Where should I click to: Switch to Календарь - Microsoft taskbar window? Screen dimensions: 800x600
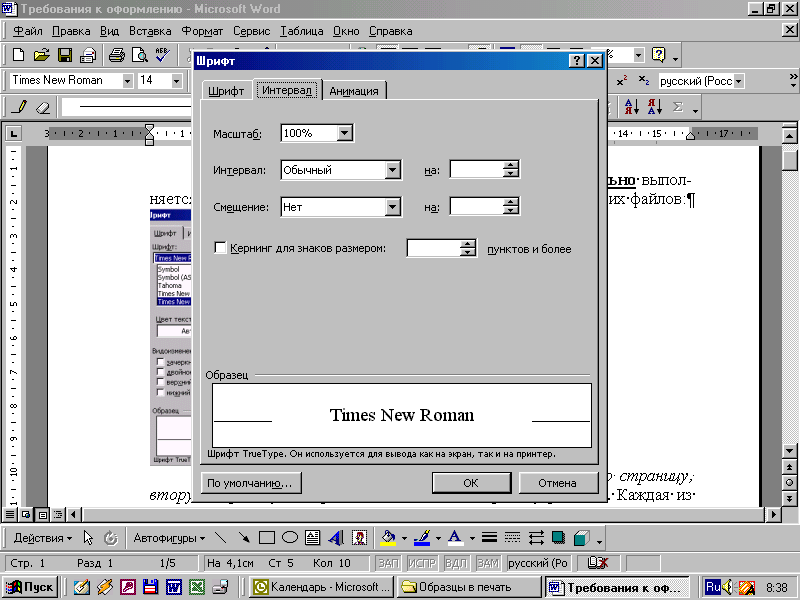click(x=323, y=587)
